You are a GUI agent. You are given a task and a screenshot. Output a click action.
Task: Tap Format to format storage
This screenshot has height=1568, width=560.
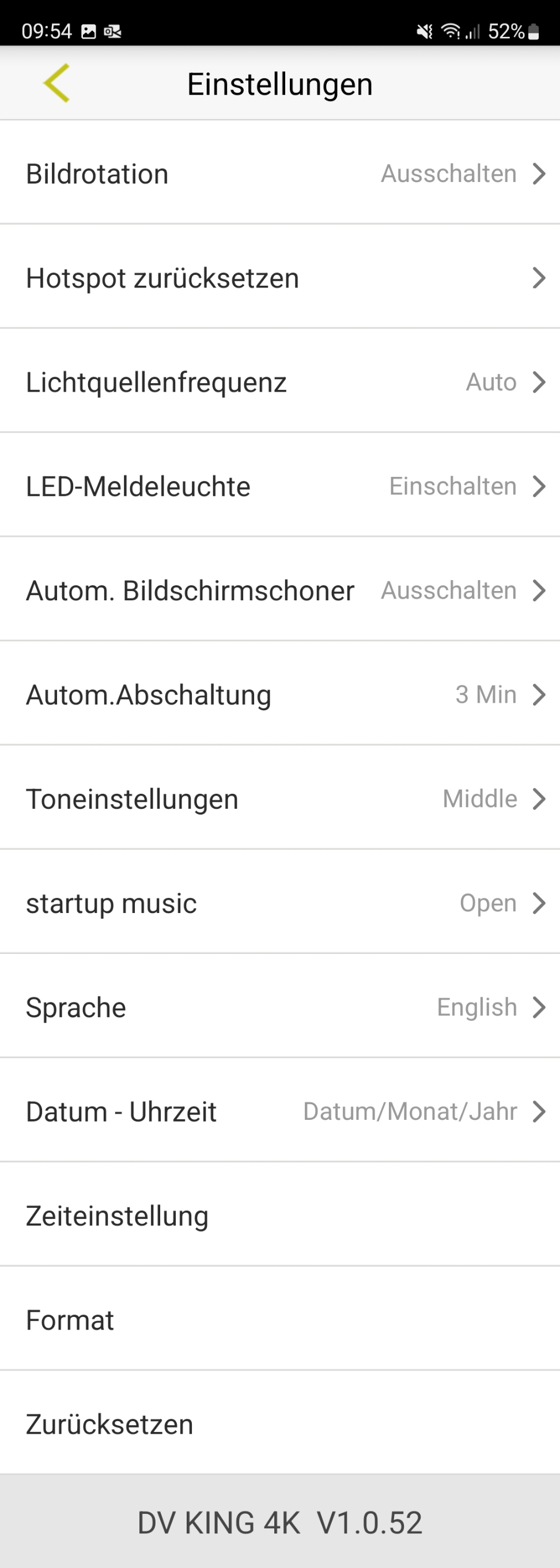click(280, 1320)
